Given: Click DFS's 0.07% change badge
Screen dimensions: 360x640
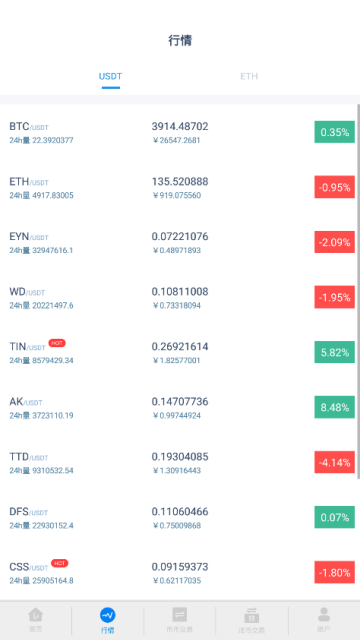Looking at the screenshot, I should 334,517.
